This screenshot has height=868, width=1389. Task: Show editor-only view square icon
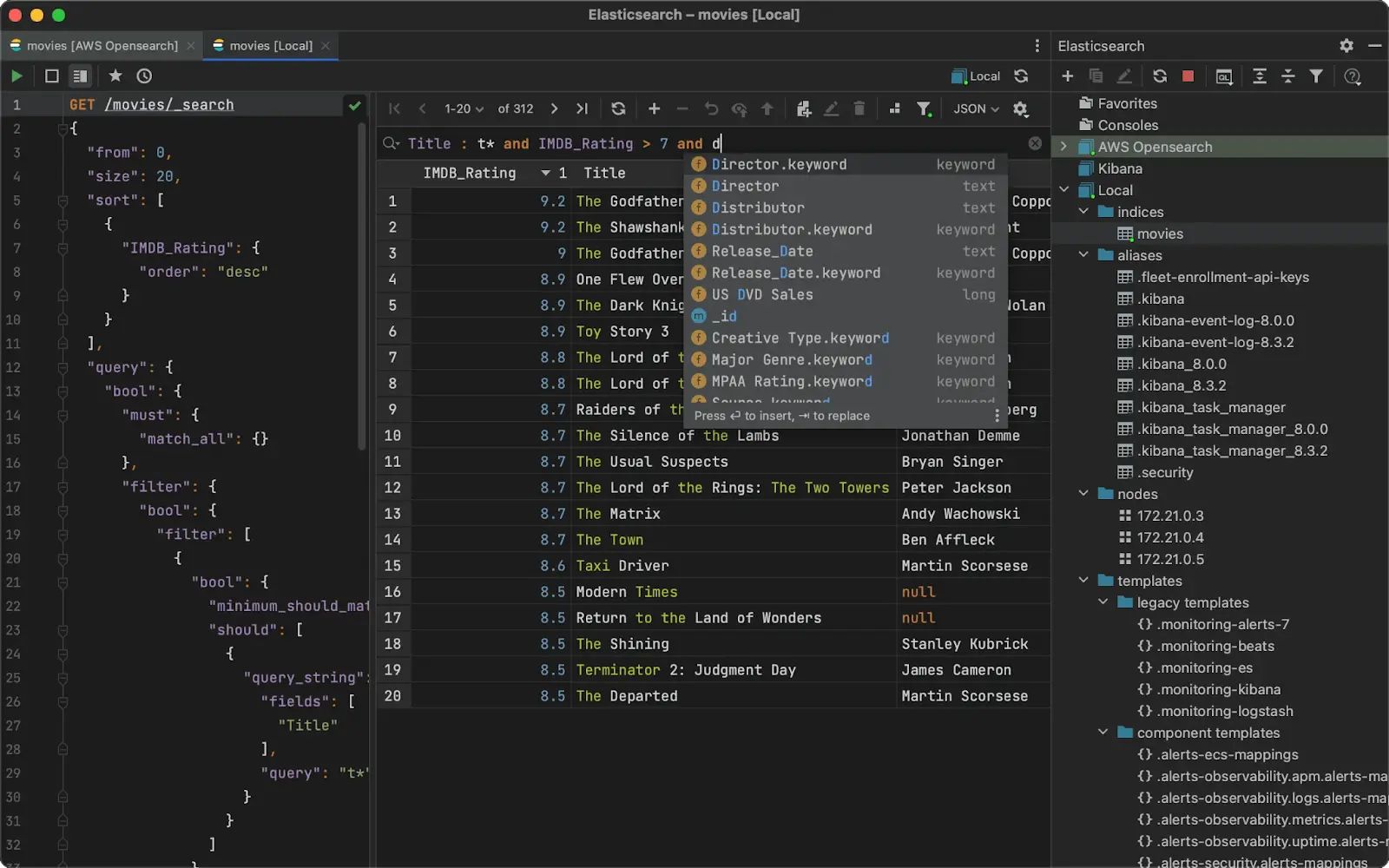pyautogui.click(x=52, y=76)
